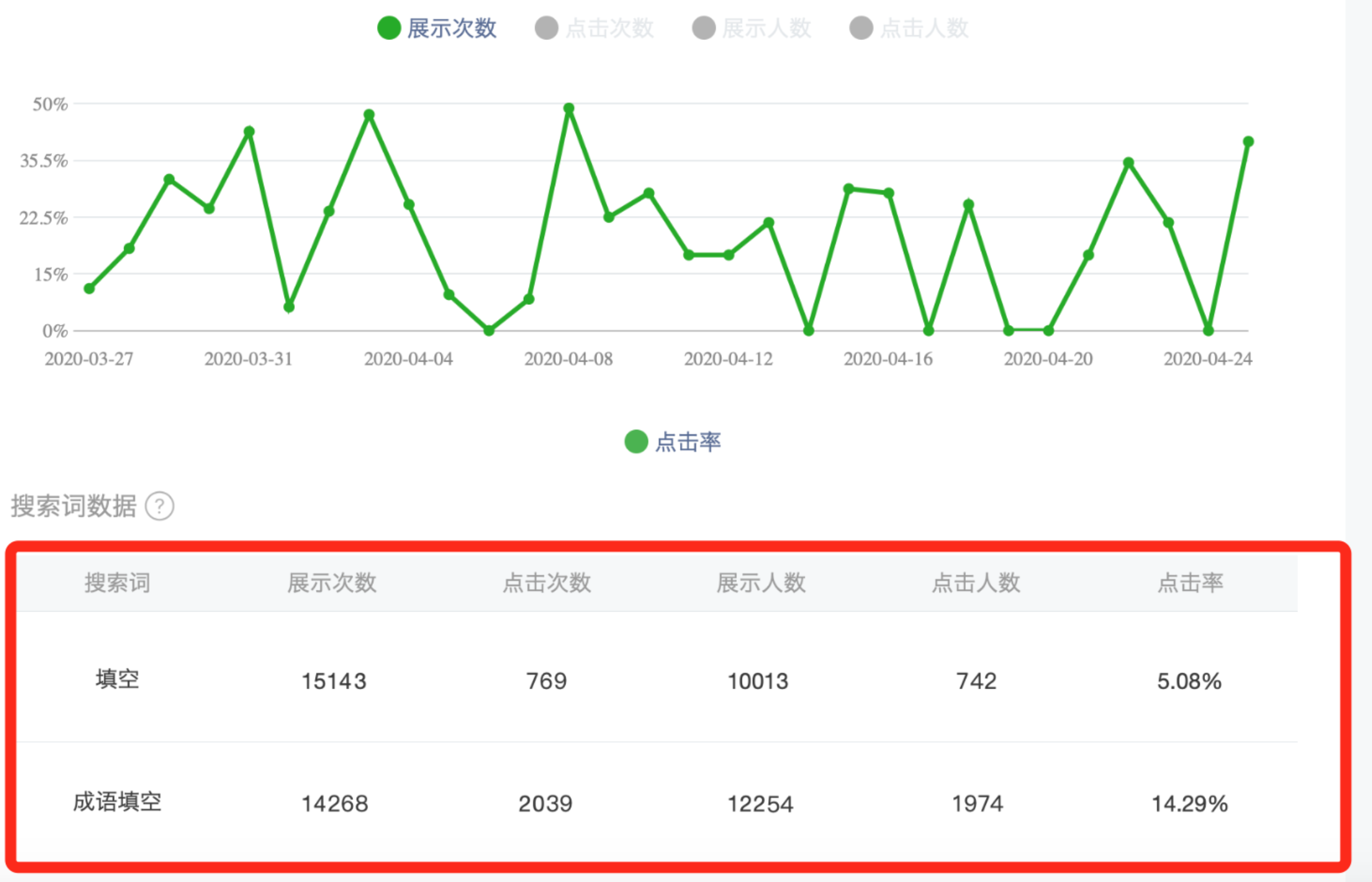Click the green 点击率 legend dot
Screen dimensions: 1372x882
click(636, 442)
